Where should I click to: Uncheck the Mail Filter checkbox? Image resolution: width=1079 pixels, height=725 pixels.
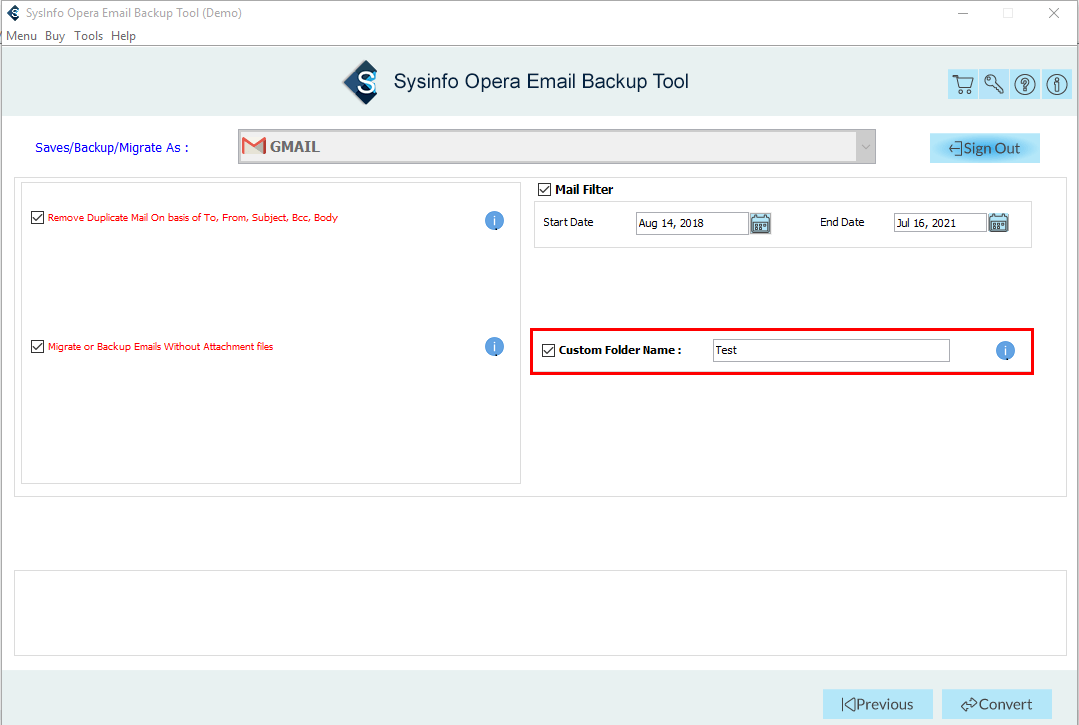[544, 189]
